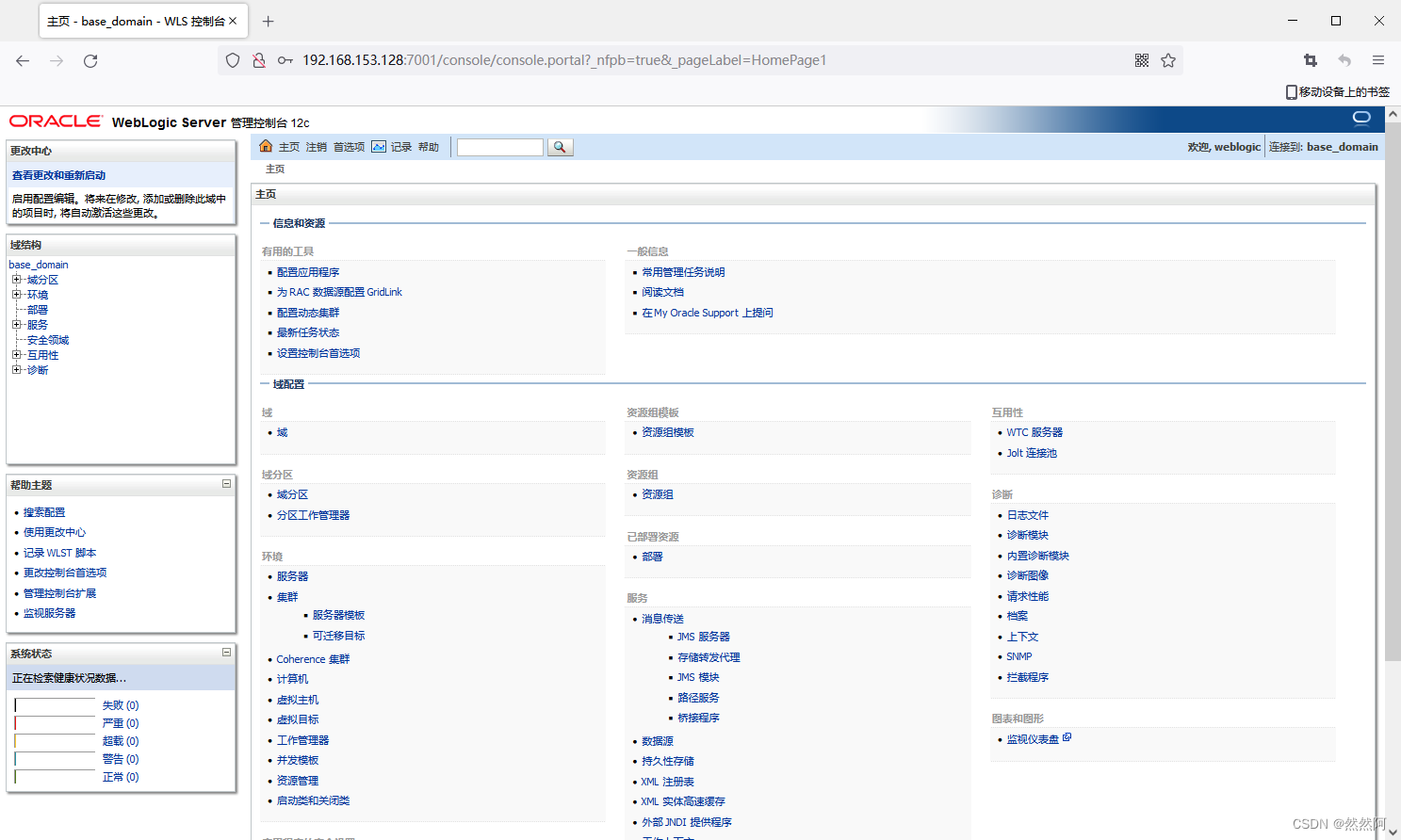Viewport: 1401px width, 840px height.
Task: Open 监视服务器 help topic
Action: [49, 613]
